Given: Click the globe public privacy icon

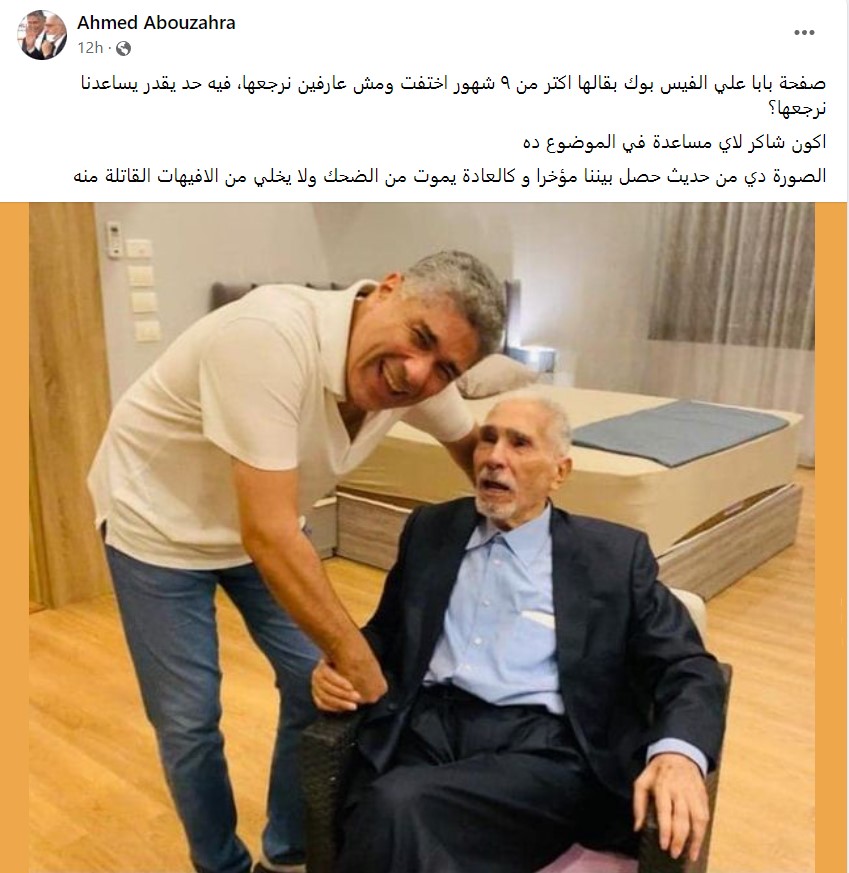Looking at the screenshot, I should (x=124, y=49).
